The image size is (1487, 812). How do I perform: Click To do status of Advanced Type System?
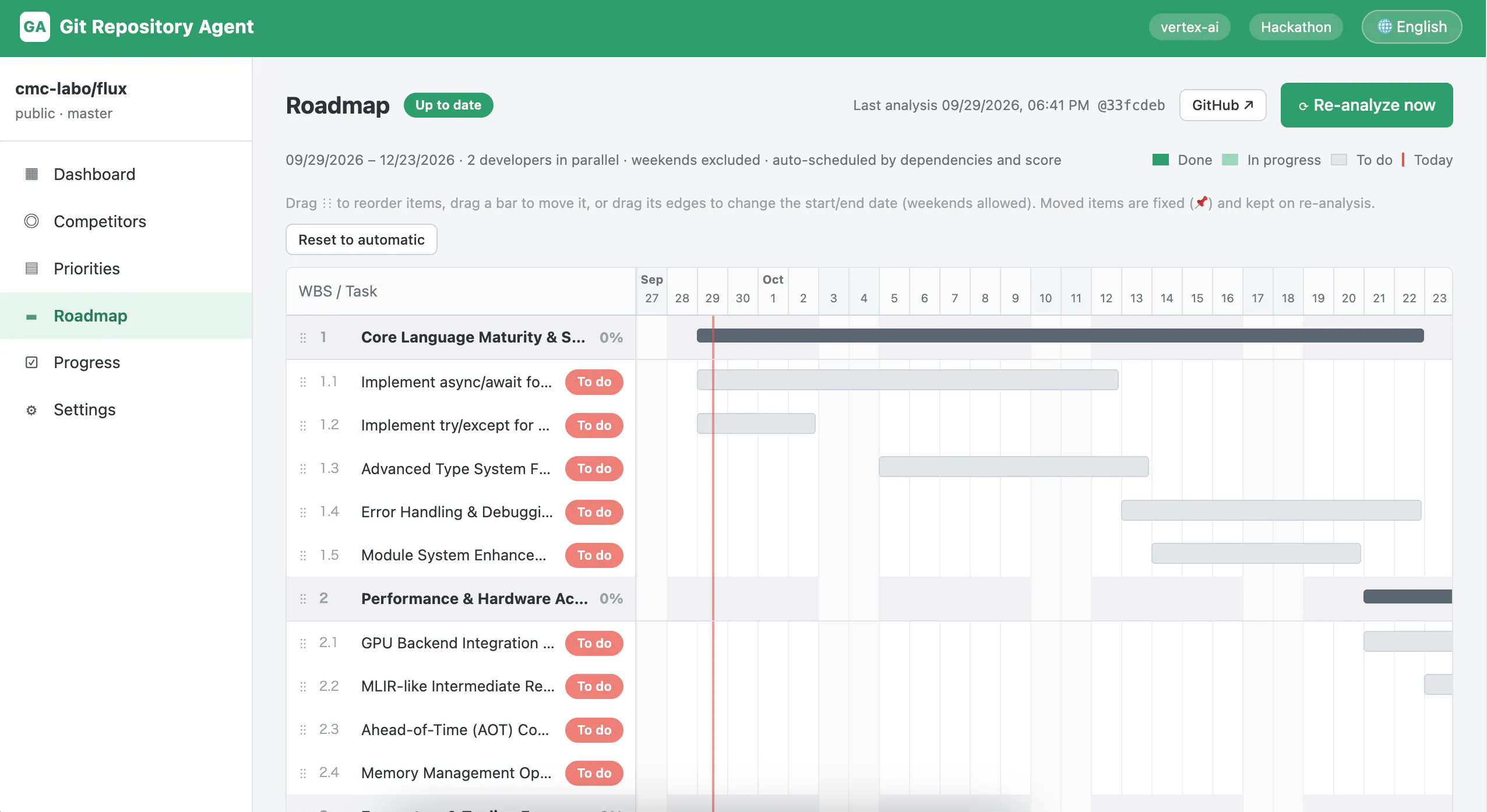(594, 468)
